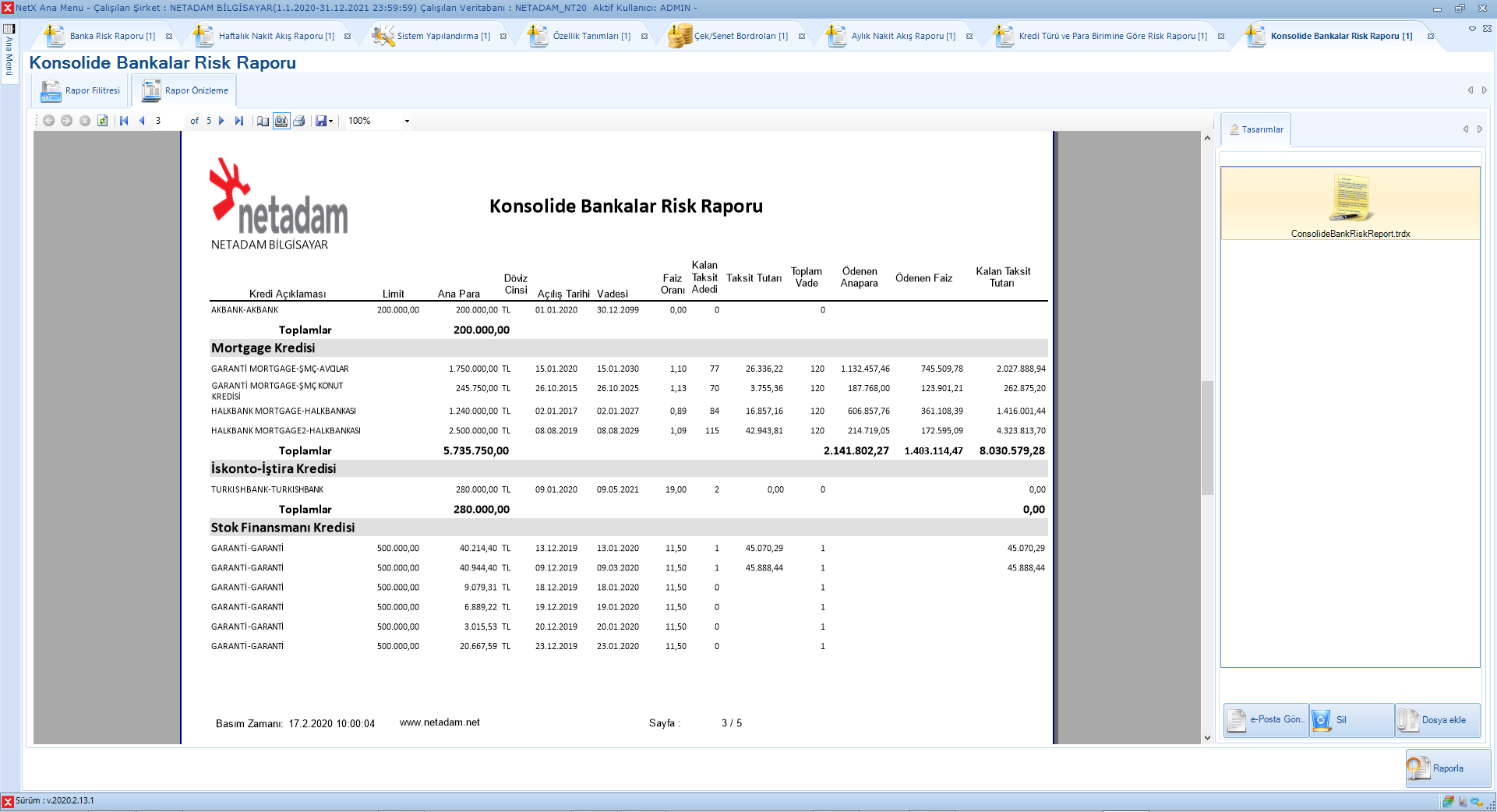Go to the next report page
The image size is (1497, 812).
[x=221, y=121]
